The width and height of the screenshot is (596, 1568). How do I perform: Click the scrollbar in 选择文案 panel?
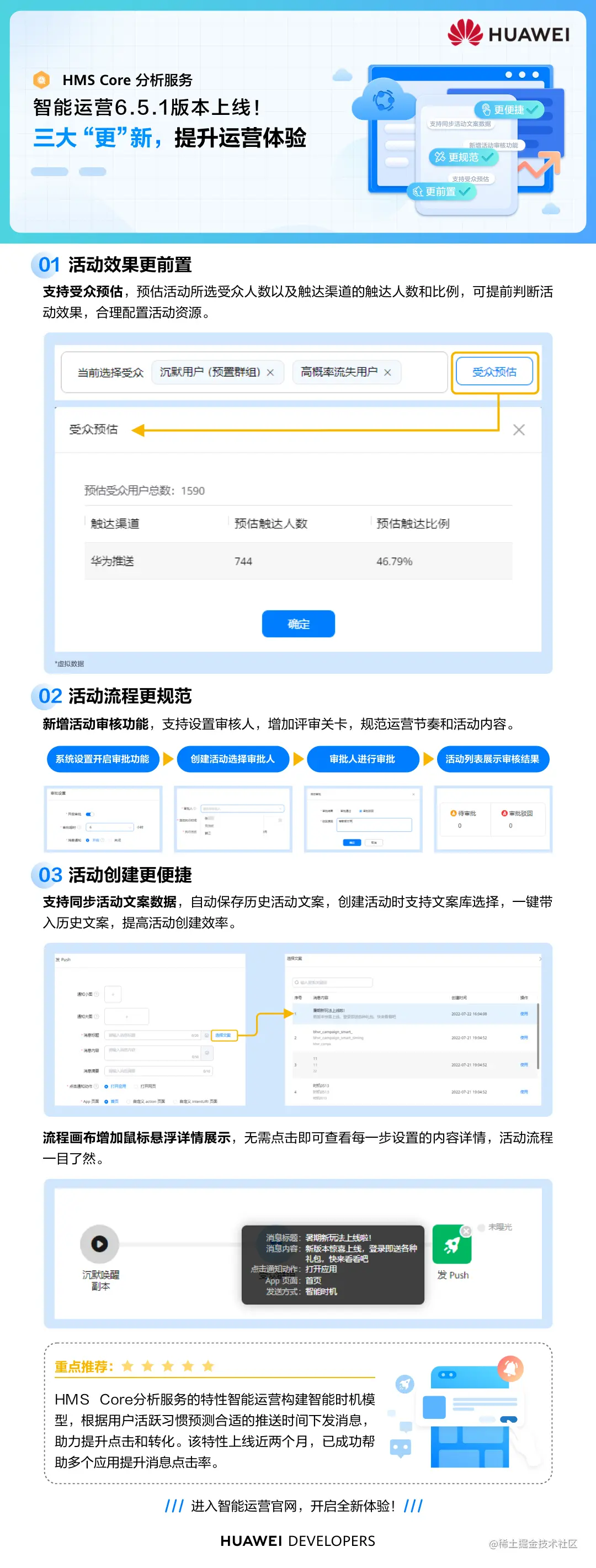tap(538, 1037)
